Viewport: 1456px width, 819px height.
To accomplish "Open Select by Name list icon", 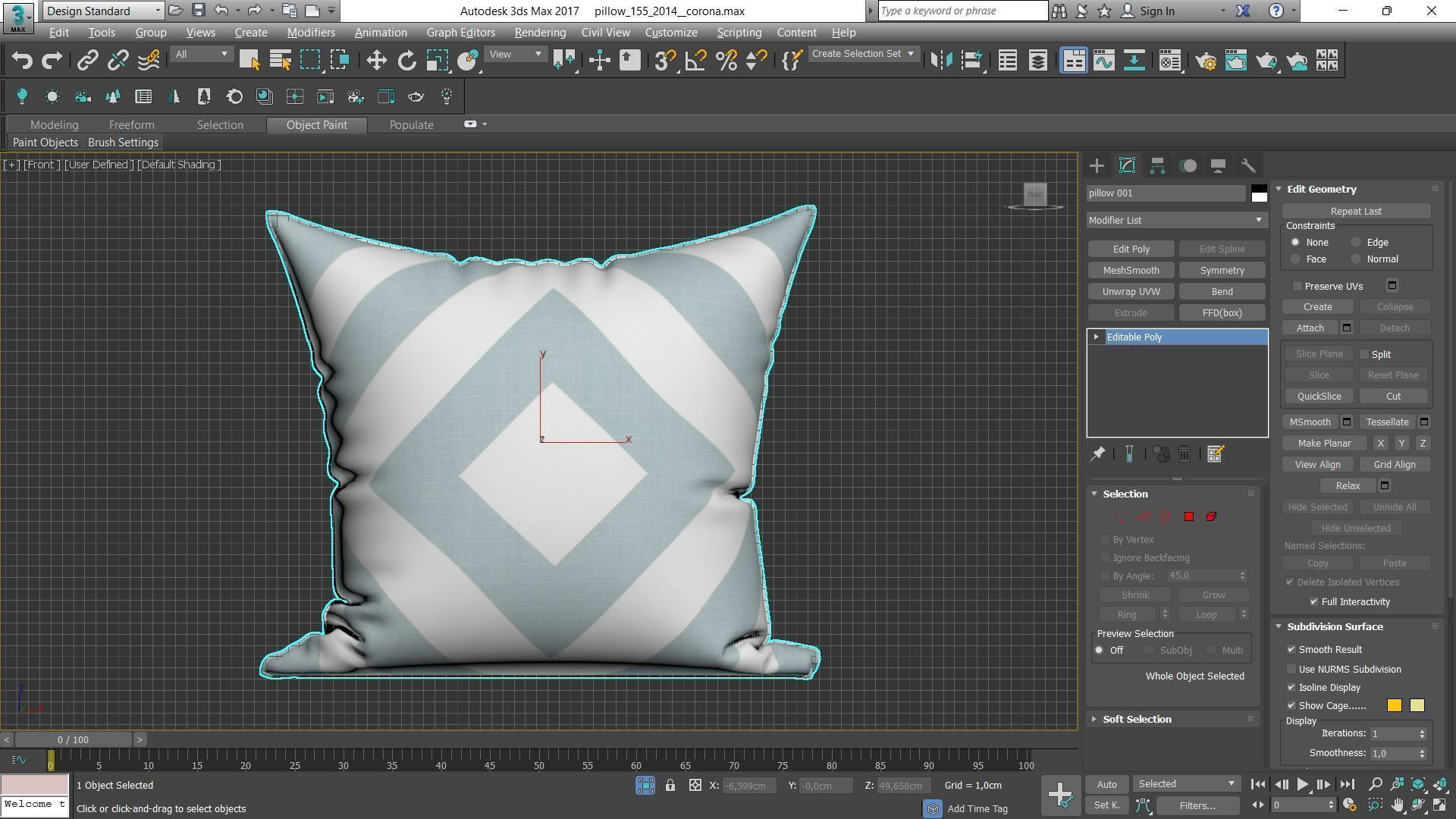I will pyautogui.click(x=280, y=61).
